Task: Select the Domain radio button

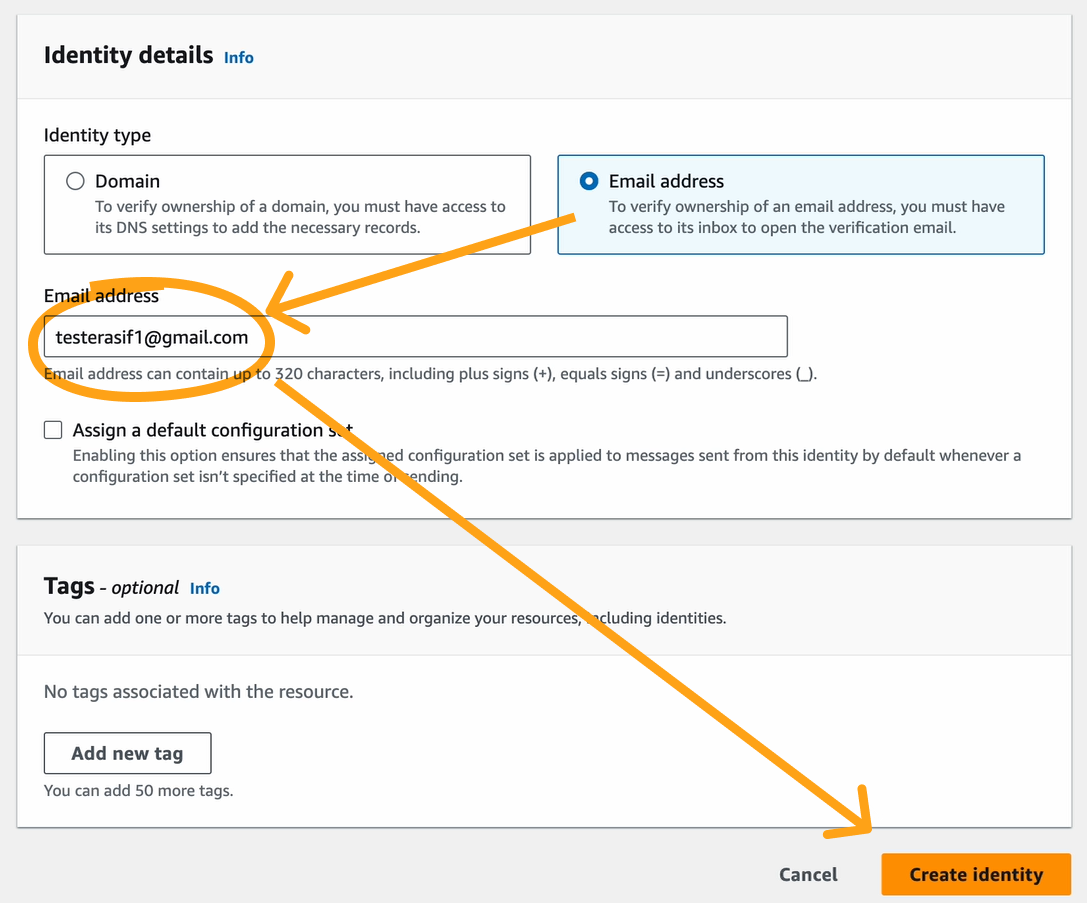Action: [x=75, y=181]
